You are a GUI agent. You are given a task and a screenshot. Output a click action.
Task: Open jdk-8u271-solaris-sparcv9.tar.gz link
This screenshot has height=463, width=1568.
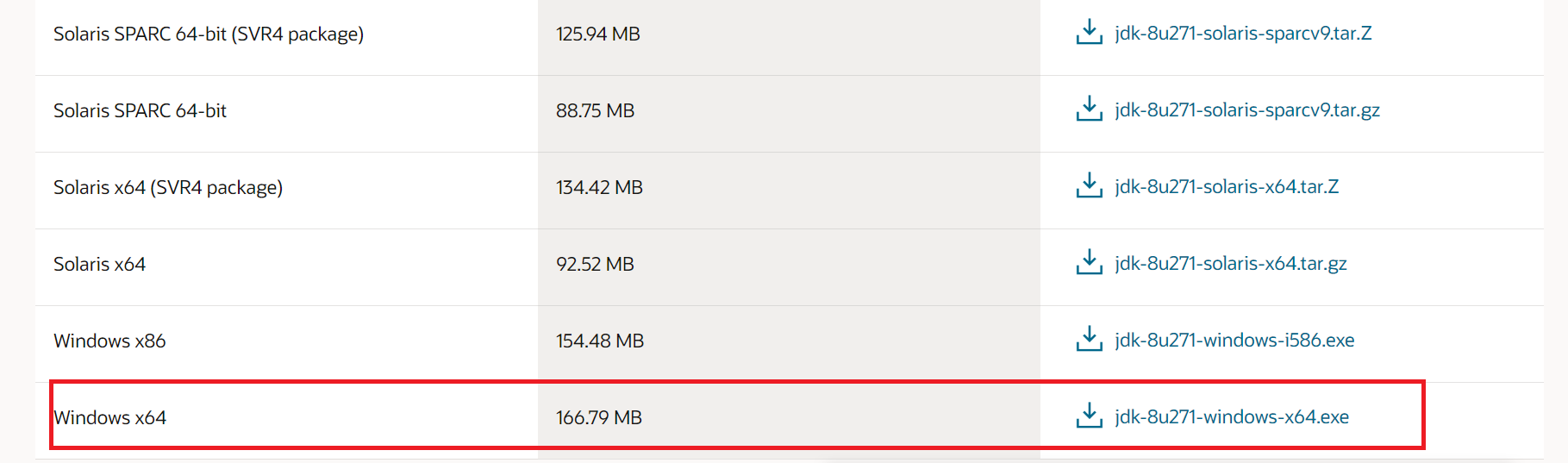point(1247,110)
